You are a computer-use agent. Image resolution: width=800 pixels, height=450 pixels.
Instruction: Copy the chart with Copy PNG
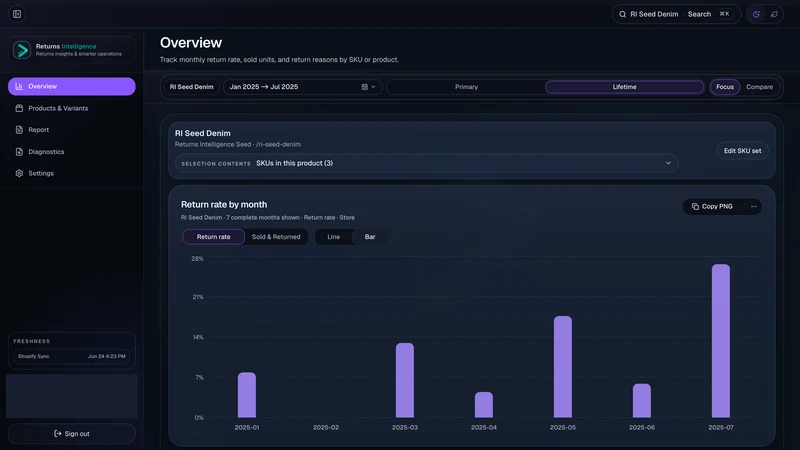coord(712,206)
